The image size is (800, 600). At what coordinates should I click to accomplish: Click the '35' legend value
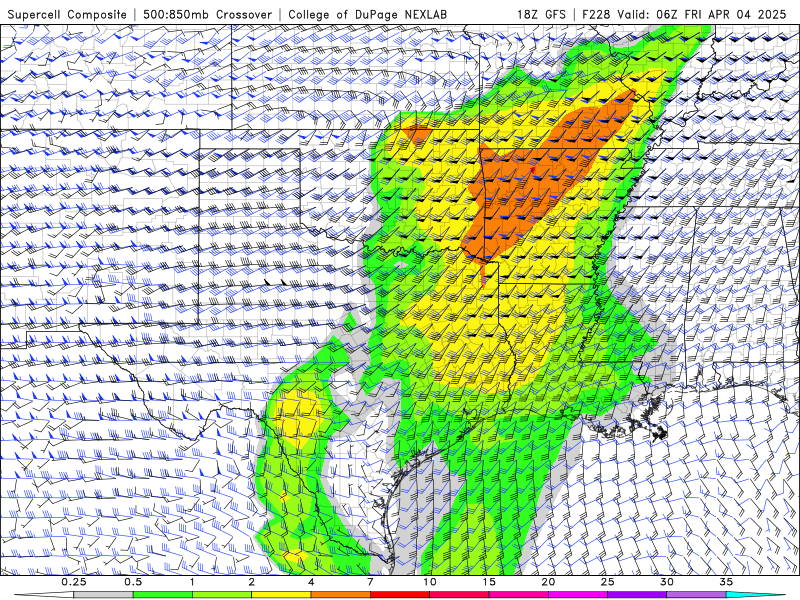(x=726, y=582)
